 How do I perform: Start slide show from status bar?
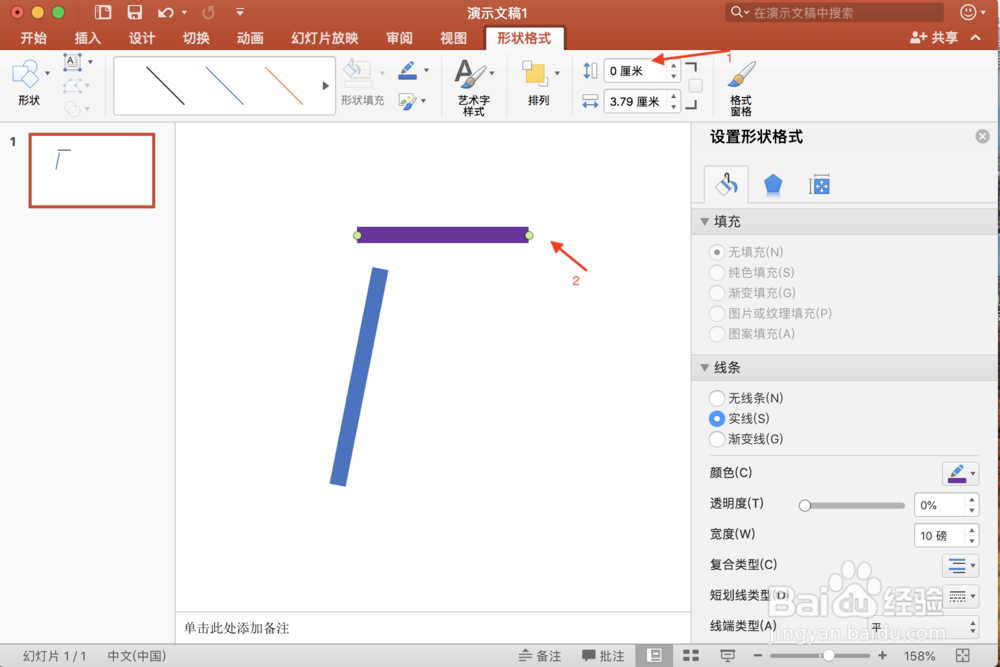[728, 656]
